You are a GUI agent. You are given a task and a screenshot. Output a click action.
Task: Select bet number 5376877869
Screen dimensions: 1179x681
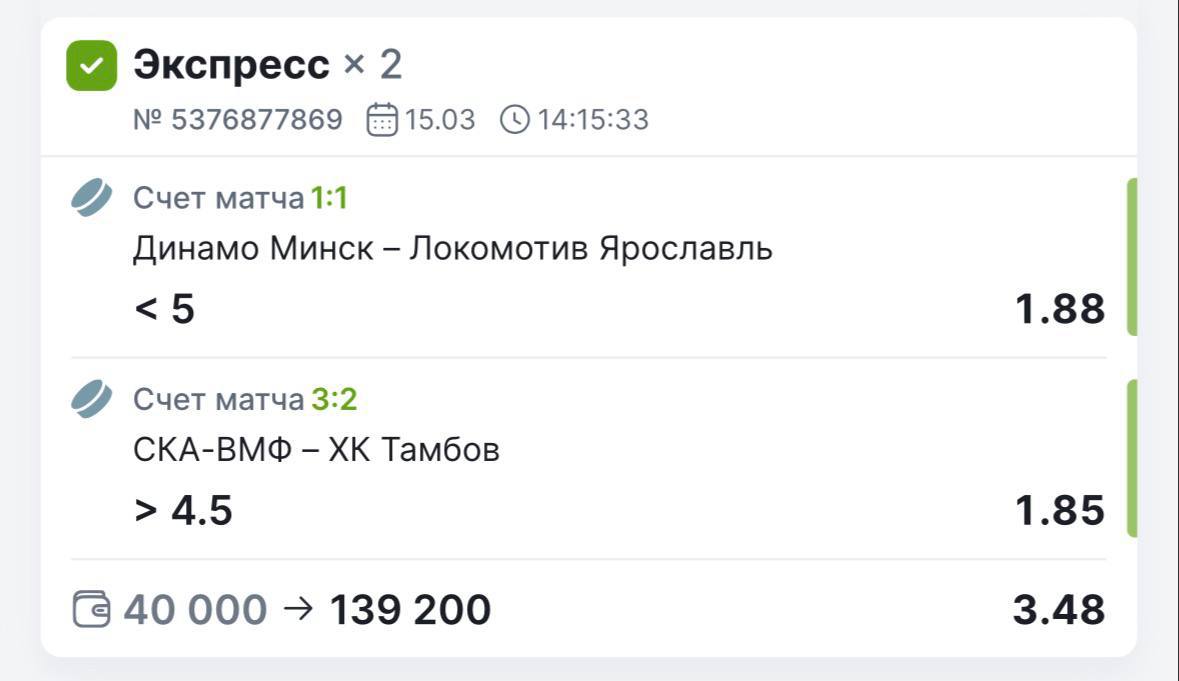point(238,120)
